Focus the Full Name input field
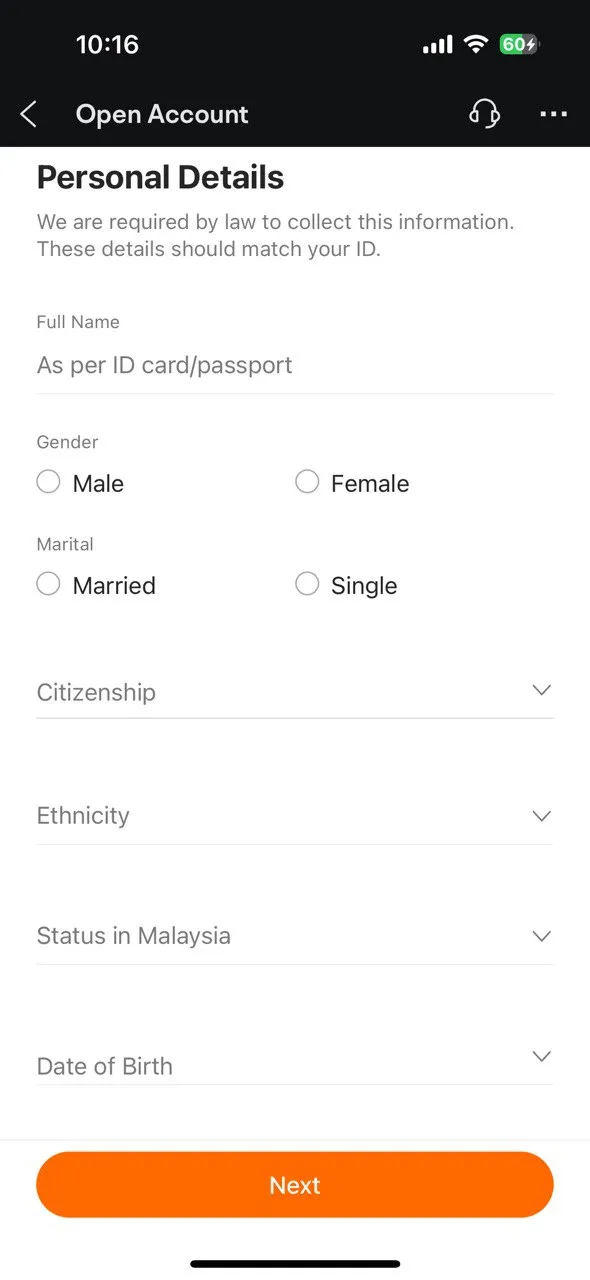590x1280 pixels. point(295,365)
